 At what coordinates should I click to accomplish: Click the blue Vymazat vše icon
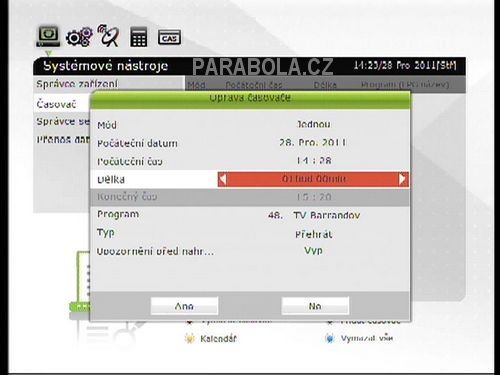coord(330,338)
